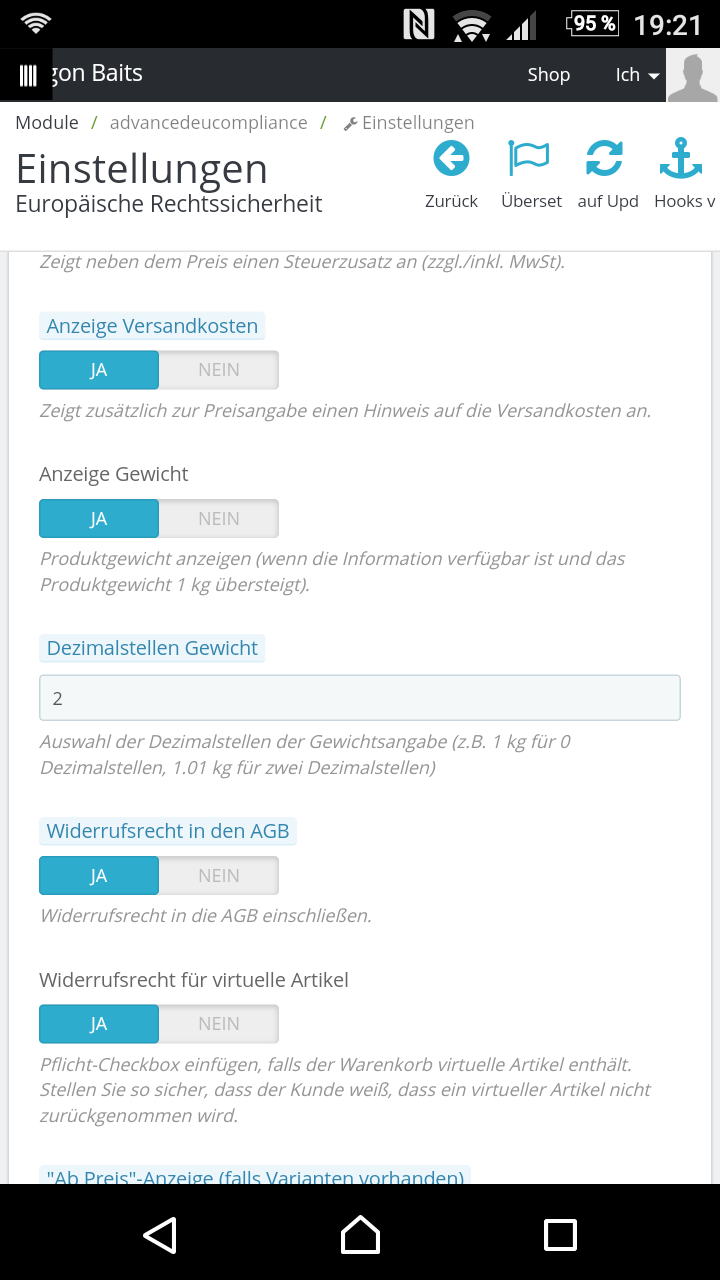Tap the Android home button
This screenshot has width=720, height=1280.
(x=360, y=1235)
